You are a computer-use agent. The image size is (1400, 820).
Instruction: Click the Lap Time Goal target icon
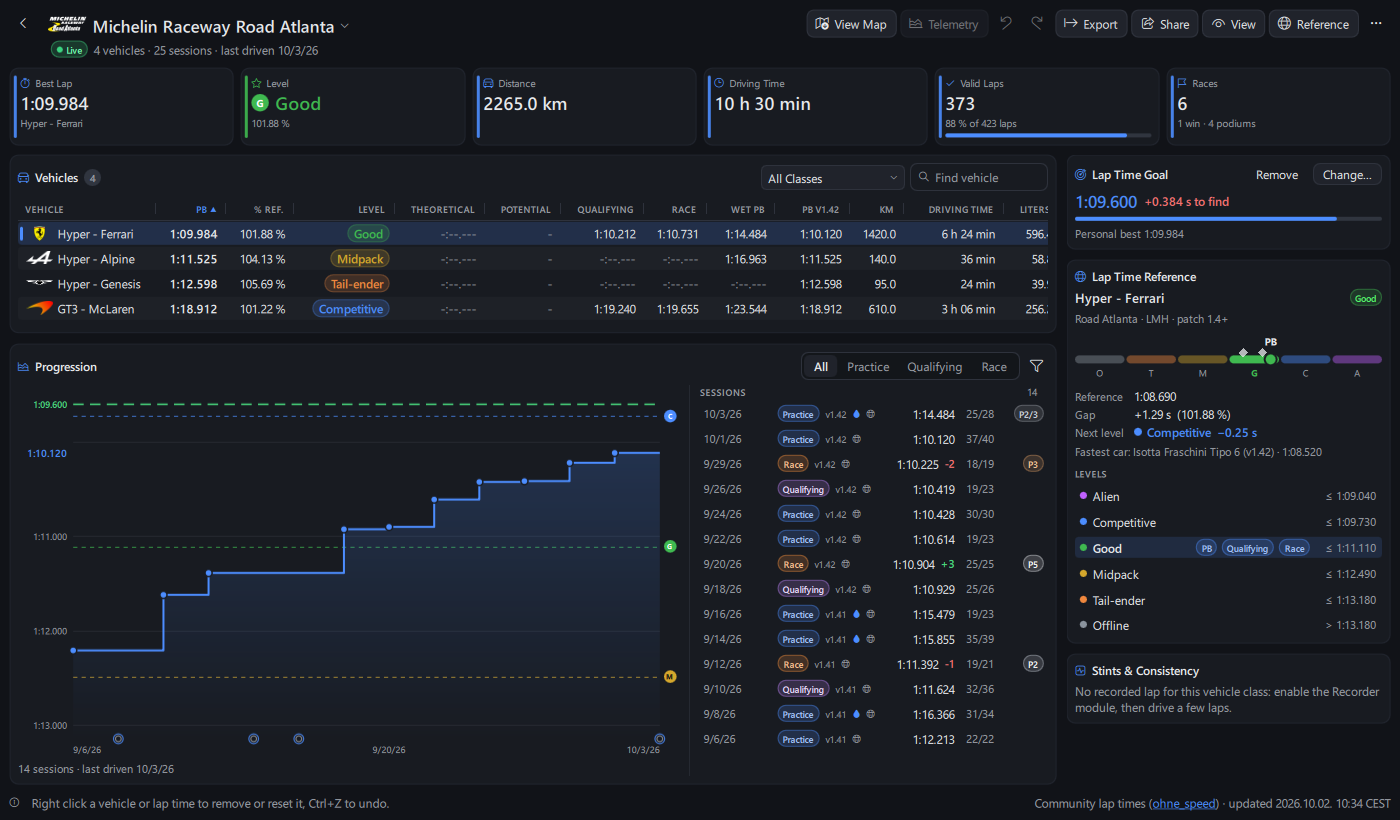1081,175
